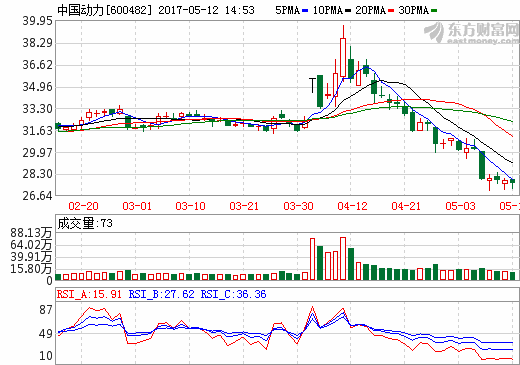The image size is (520, 365).
Task: Click the 26.64 price axis label
Action: pos(38,196)
